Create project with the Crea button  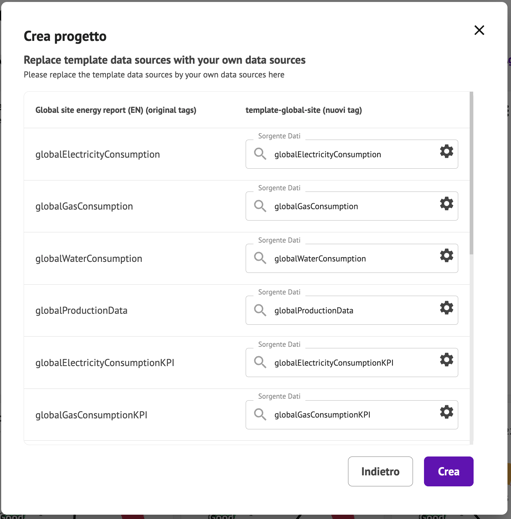click(449, 471)
